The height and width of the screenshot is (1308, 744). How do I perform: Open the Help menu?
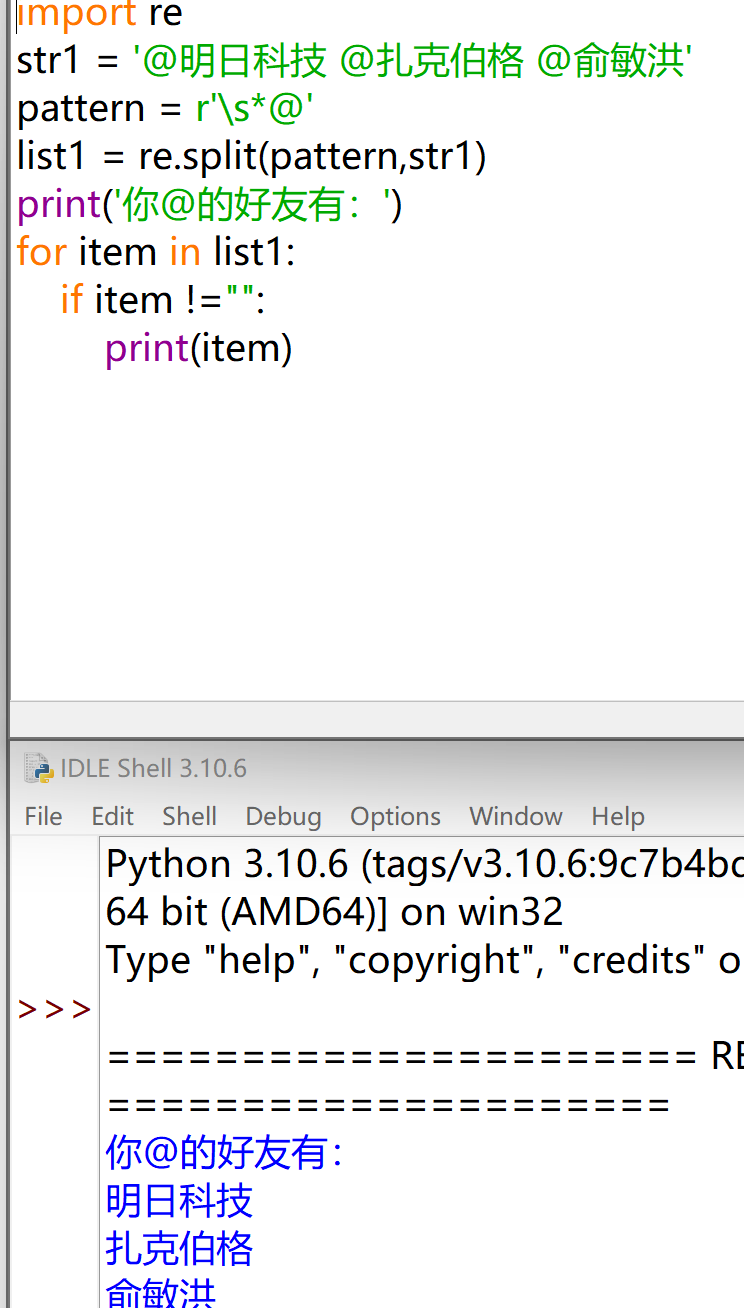coord(617,816)
